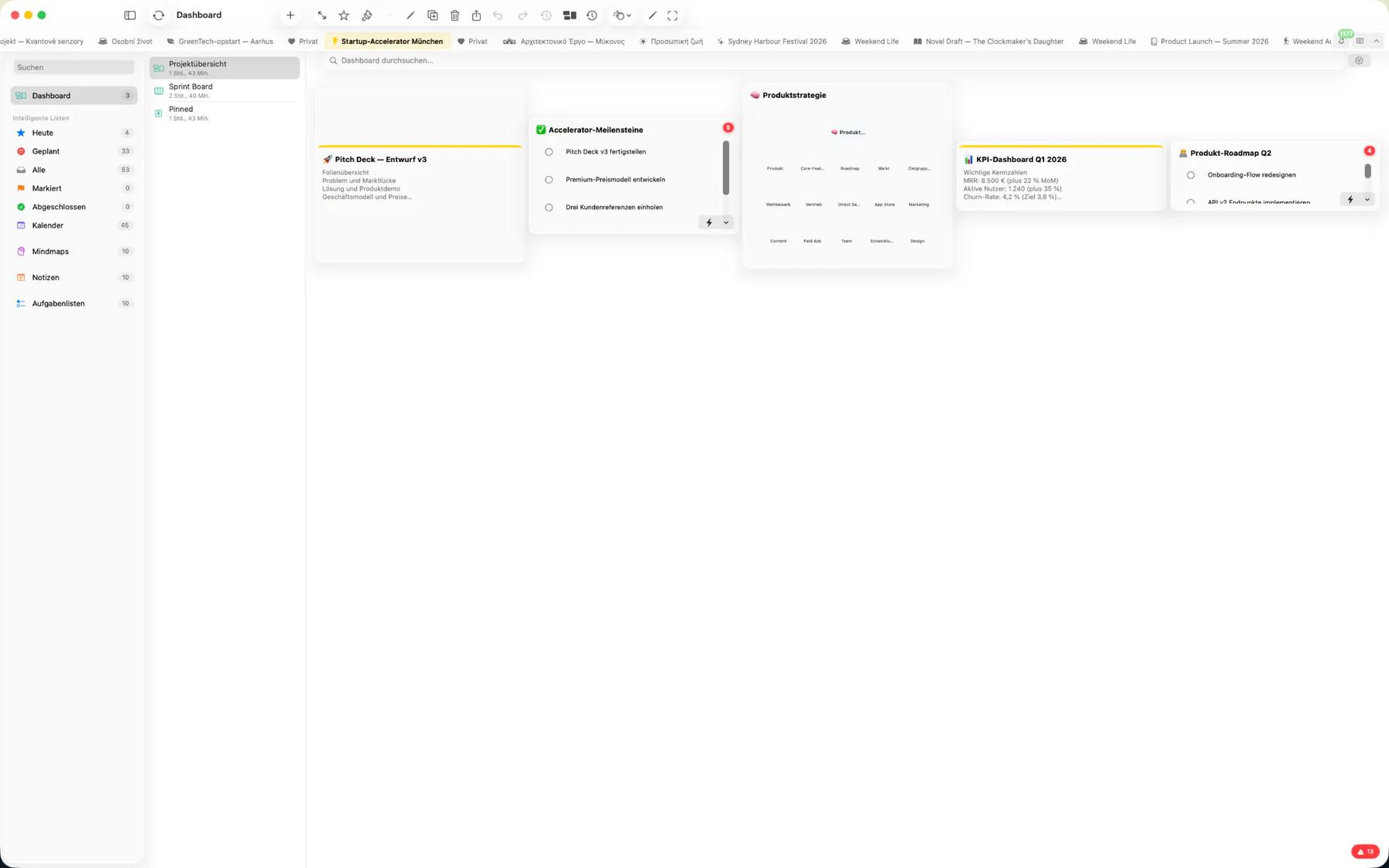Open Mindmaps in the sidebar
1389x868 pixels.
pos(74,252)
